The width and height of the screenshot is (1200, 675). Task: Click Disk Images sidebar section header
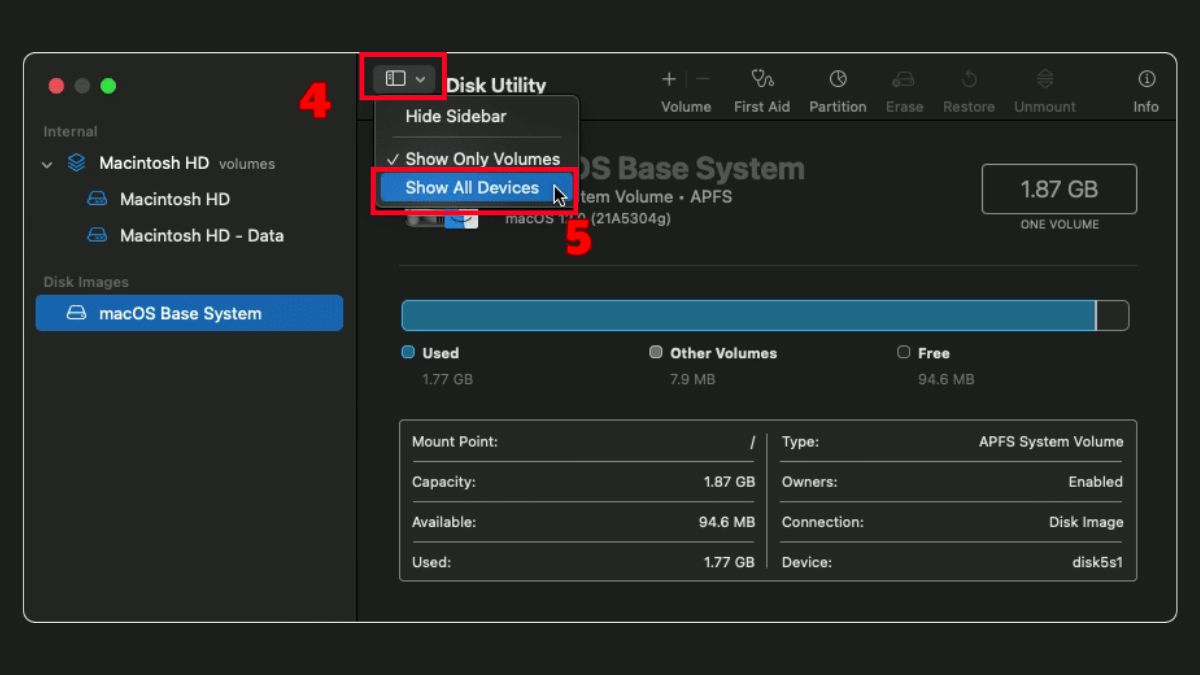(86, 282)
